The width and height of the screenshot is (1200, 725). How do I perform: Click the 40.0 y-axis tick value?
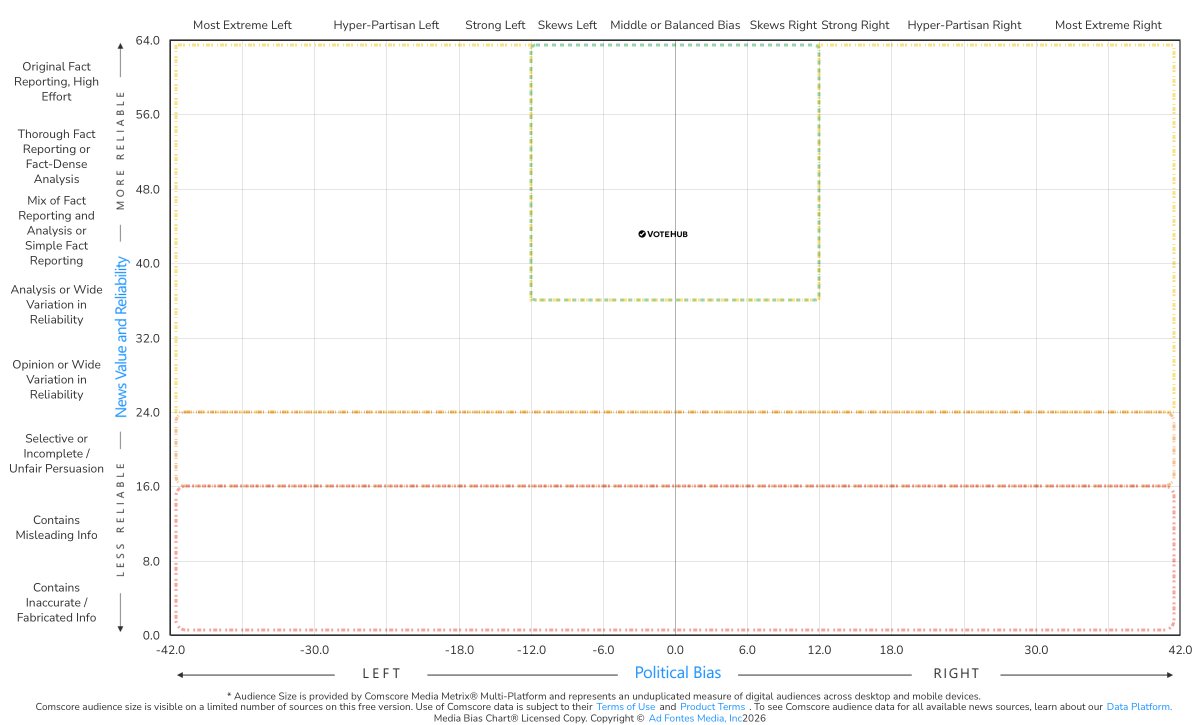pyautogui.click(x=148, y=263)
